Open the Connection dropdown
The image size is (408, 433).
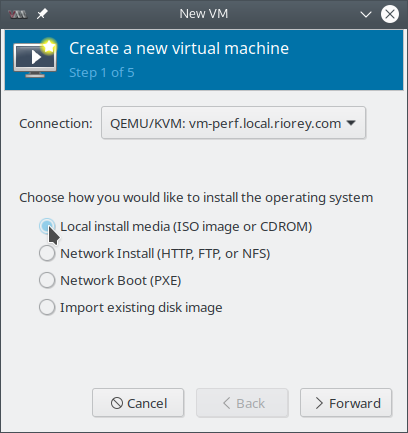click(233, 123)
